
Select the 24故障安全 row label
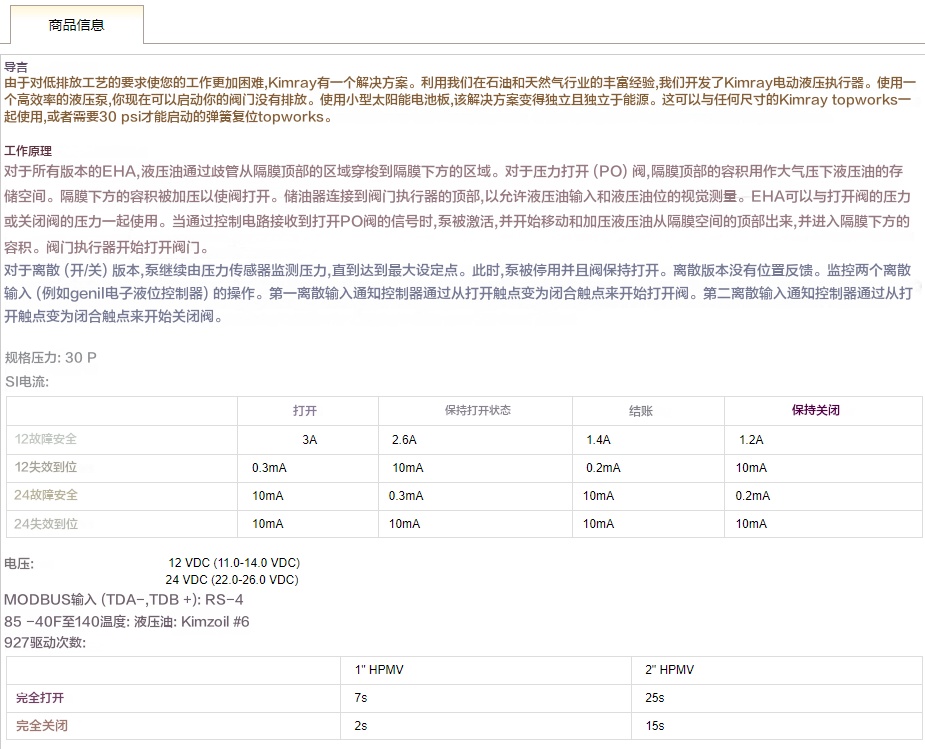pos(46,495)
